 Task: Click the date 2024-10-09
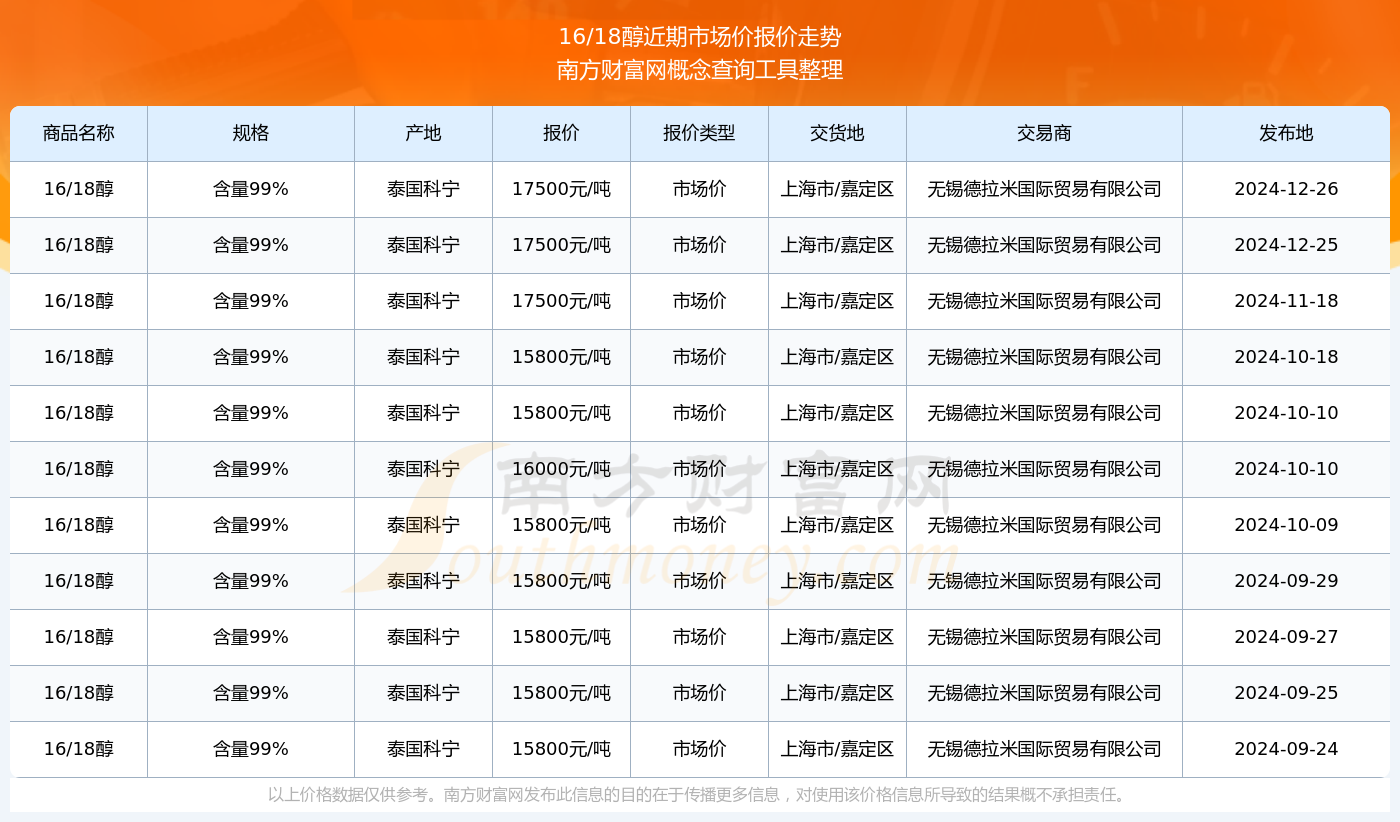(1286, 525)
